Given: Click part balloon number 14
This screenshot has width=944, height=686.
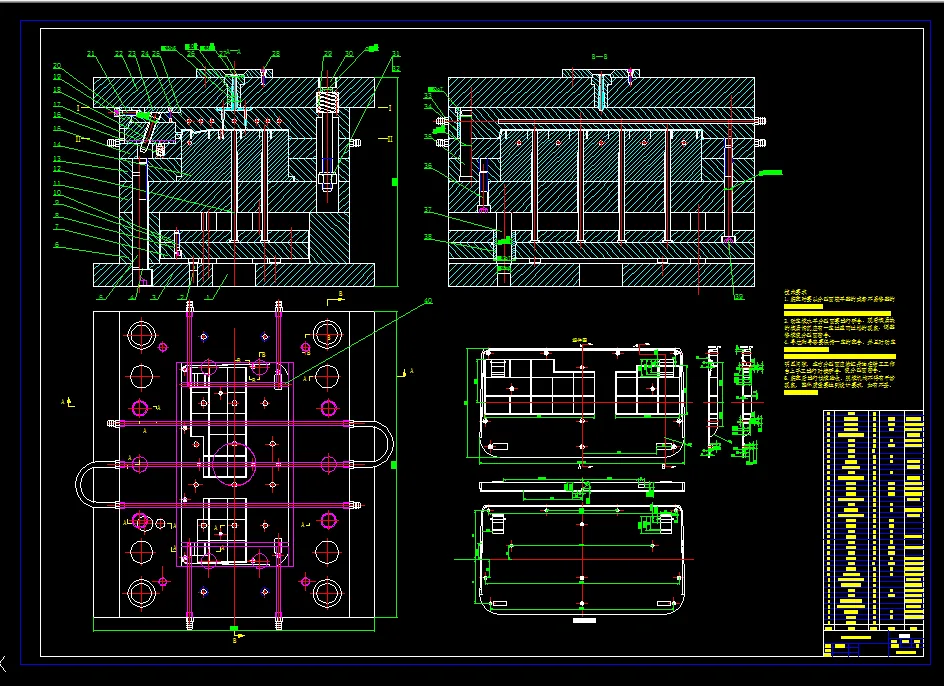Looking at the screenshot, I should click(x=57, y=145).
